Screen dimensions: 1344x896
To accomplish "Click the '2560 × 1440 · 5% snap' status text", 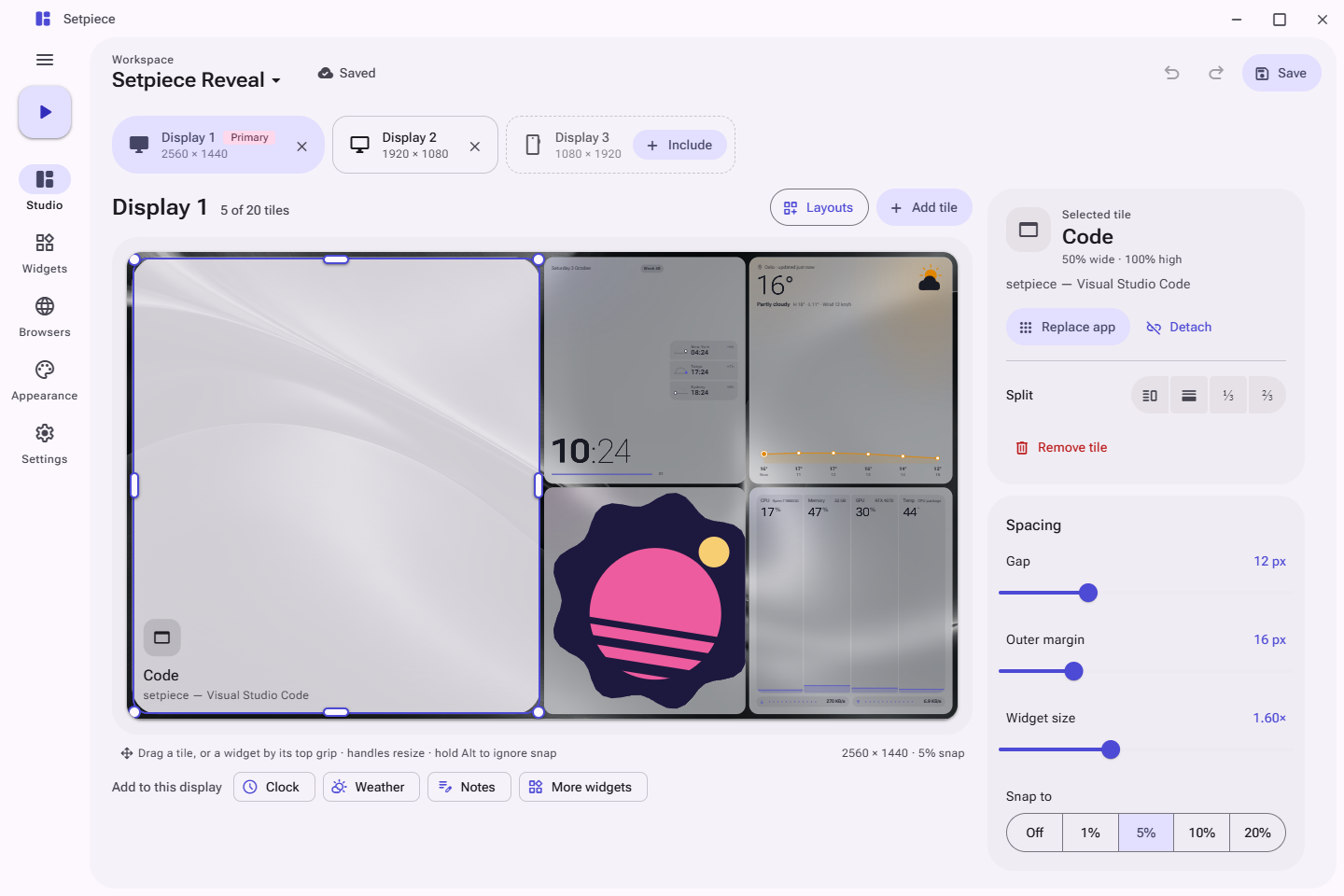I will [x=903, y=753].
